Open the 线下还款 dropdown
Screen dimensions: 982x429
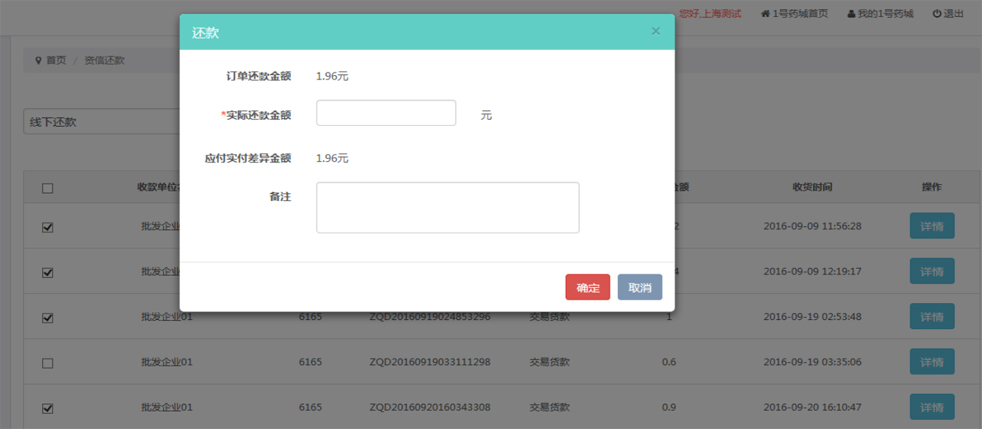coord(100,122)
